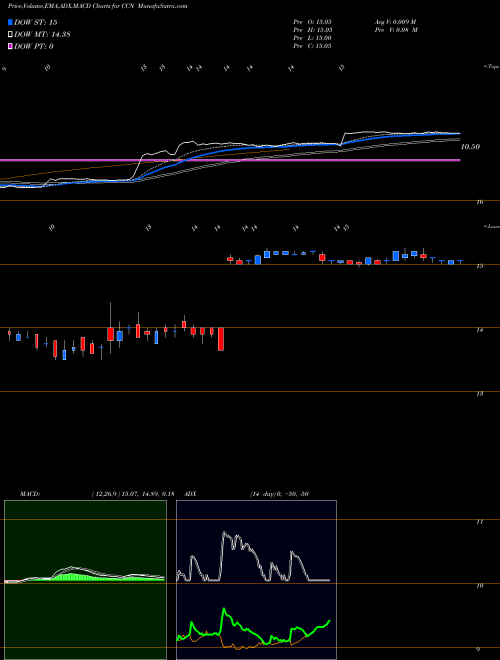Click the horizontal magenta DOW PT line
This screenshot has width=500, height=660.
(230, 160)
